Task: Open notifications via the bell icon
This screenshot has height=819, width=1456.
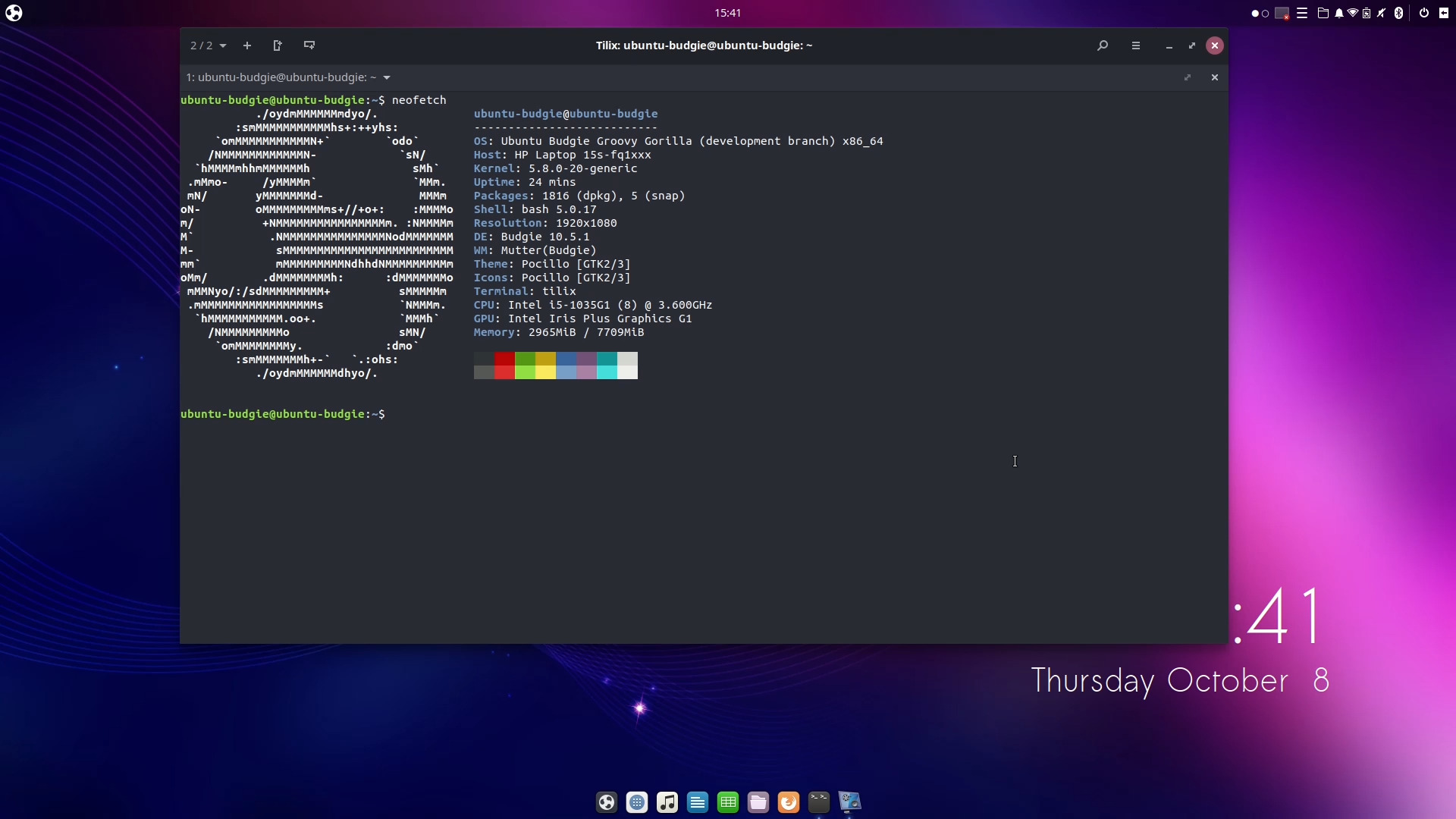Action: (x=1340, y=13)
